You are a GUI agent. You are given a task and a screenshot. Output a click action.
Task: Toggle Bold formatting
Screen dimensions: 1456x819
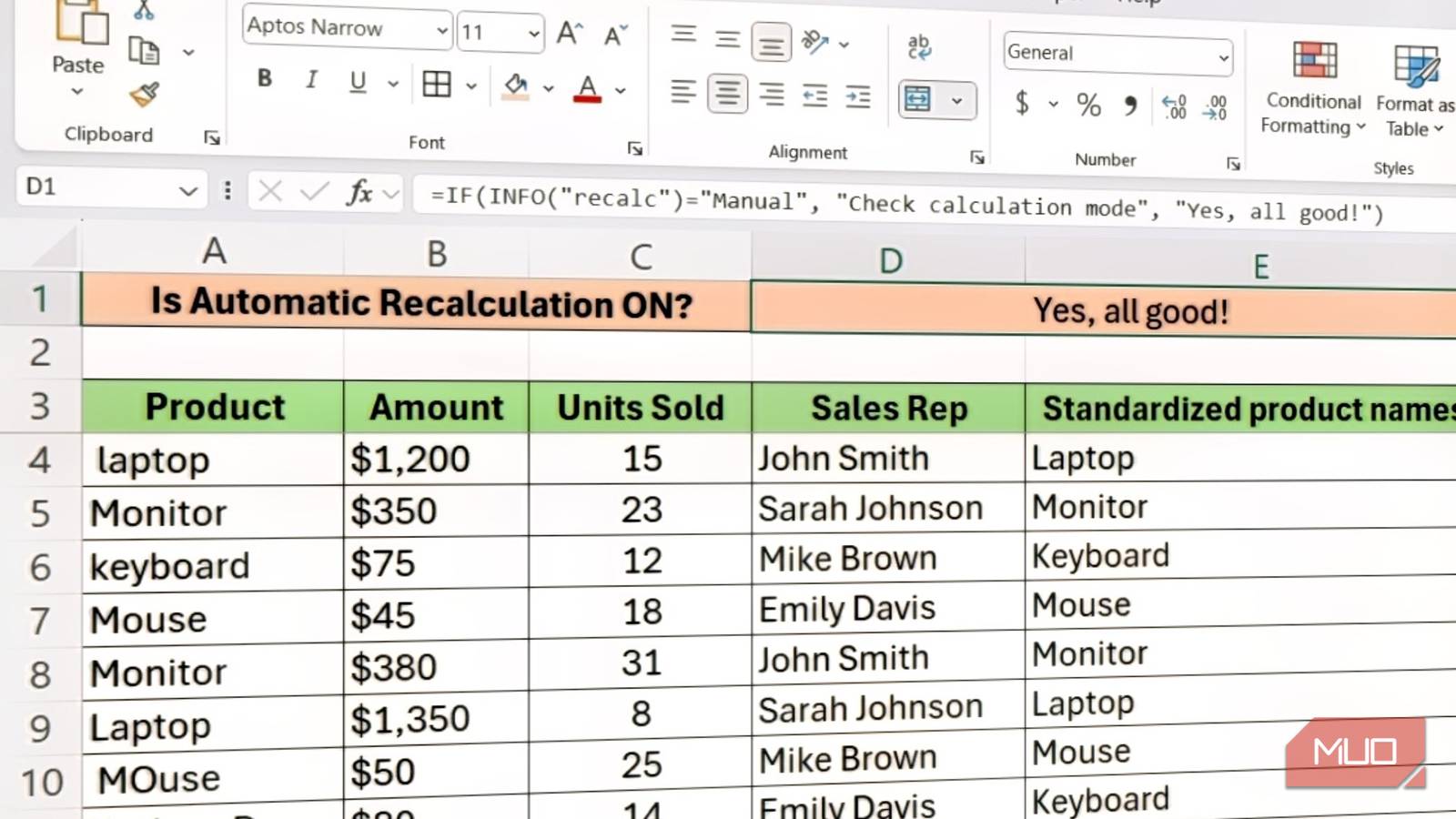click(264, 78)
